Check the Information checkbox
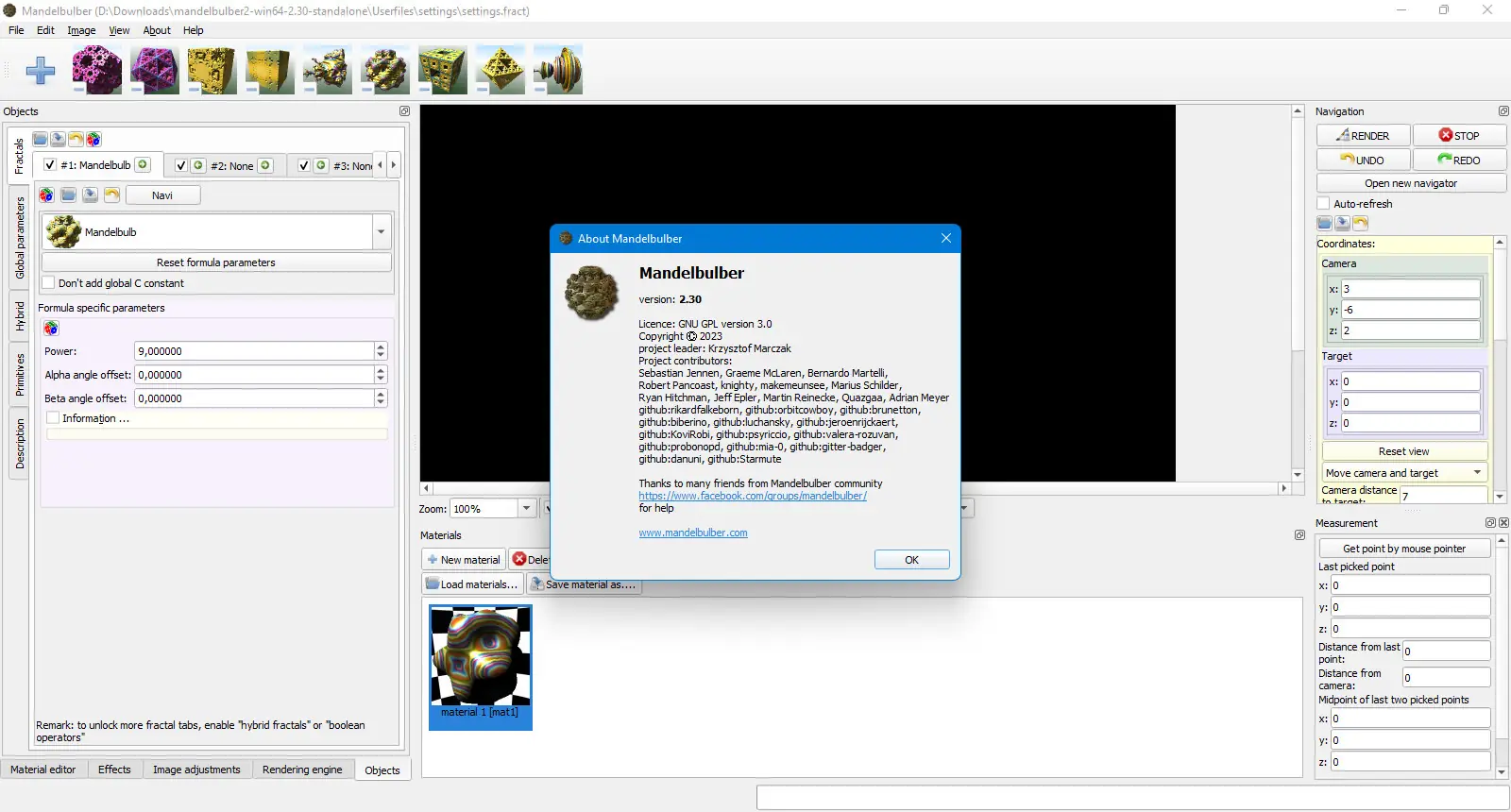Image resolution: width=1511 pixels, height=812 pixels. coord(53,418)
